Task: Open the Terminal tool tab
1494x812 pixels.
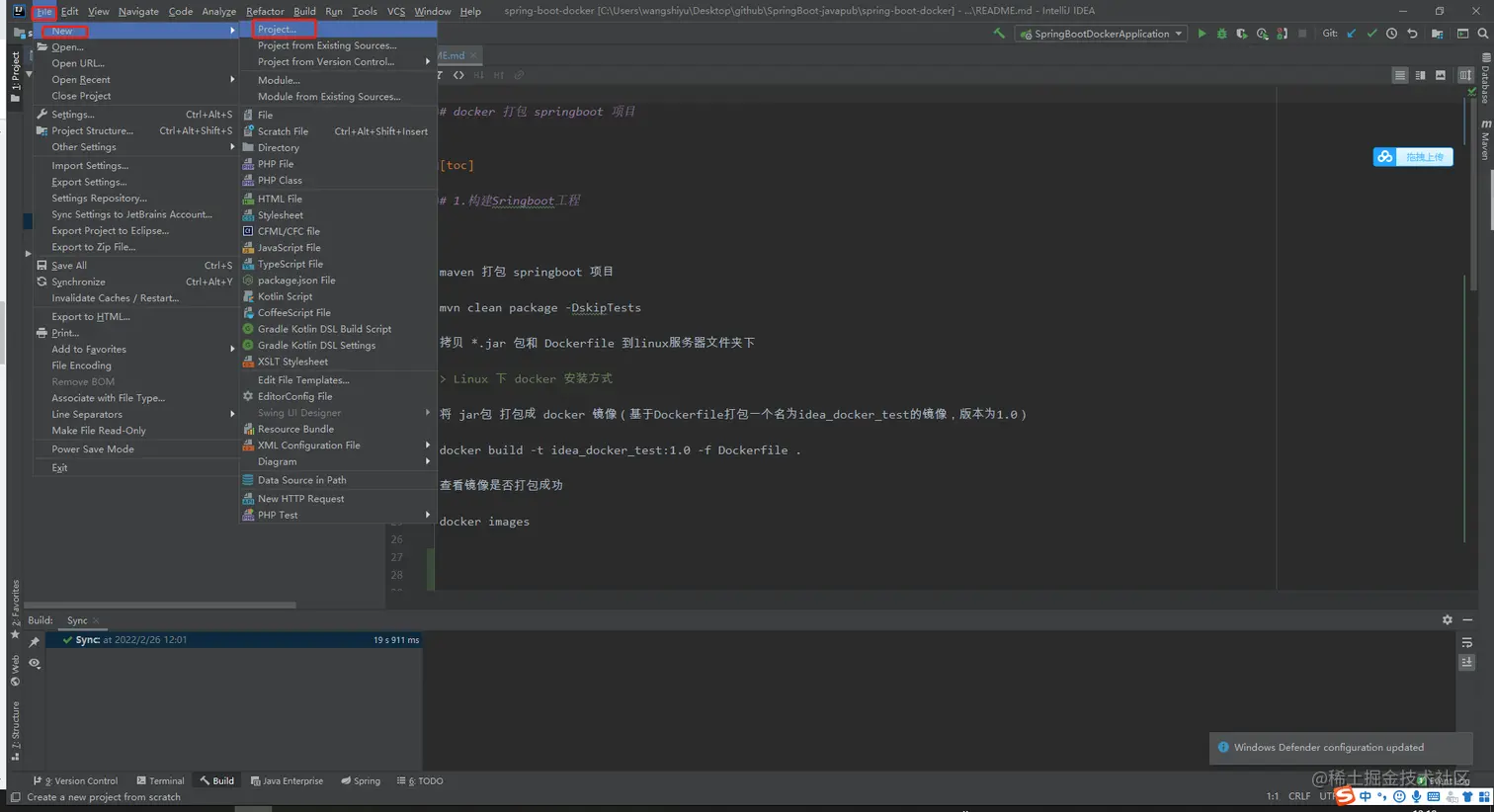Action: coord(160,781)
